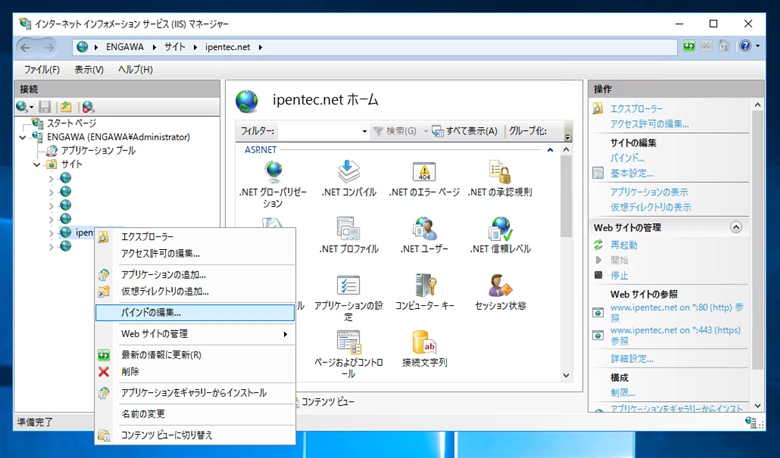Click the green refresh page icon in address bar
The image size is (780, 458).
[x=689, y=46]
